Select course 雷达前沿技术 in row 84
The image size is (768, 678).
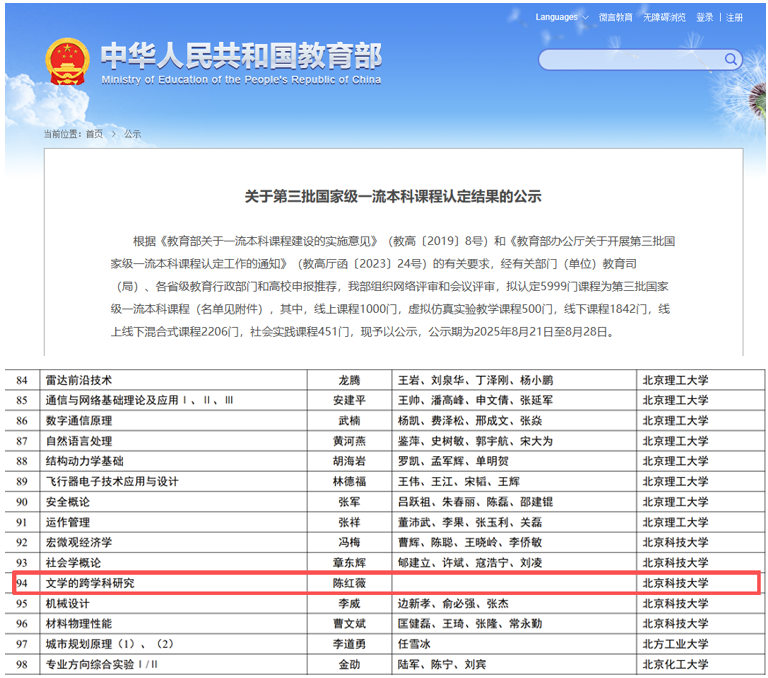coord(79,380)
